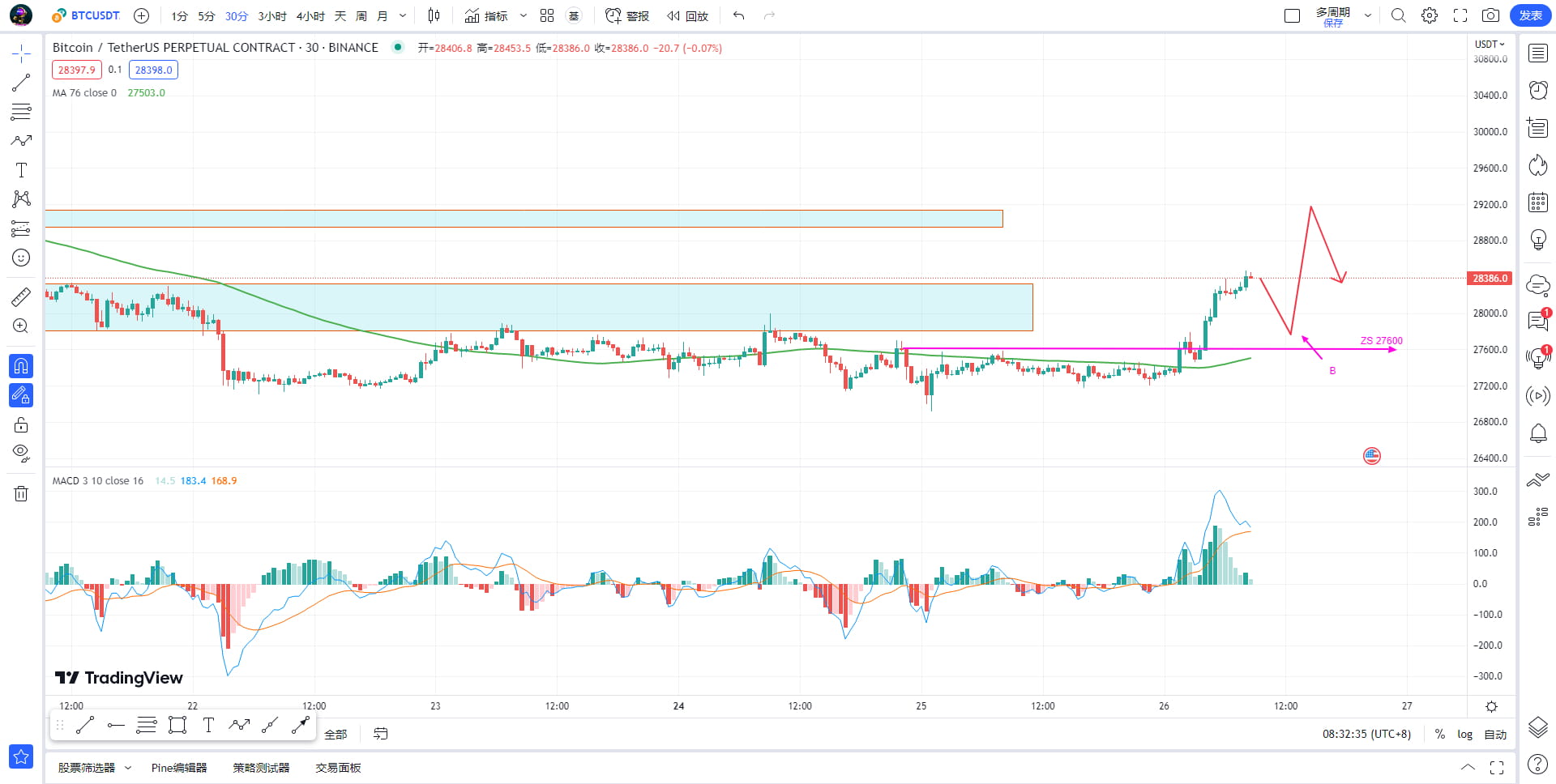
Task: Expand bottom panel with up chevron
Action: pyautogui.click(x=1468, y=767)
